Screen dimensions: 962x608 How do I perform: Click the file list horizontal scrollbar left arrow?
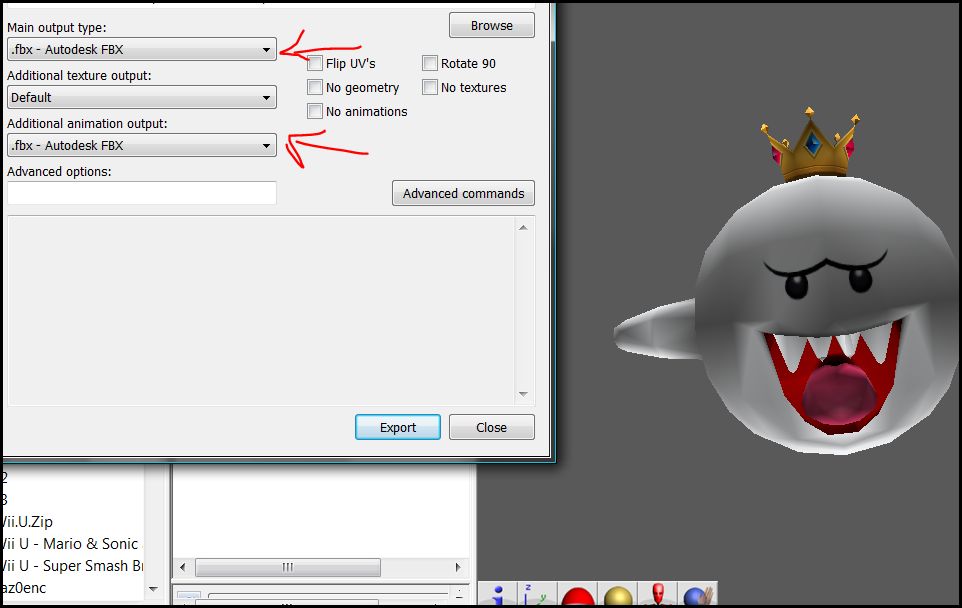[182, 568]
